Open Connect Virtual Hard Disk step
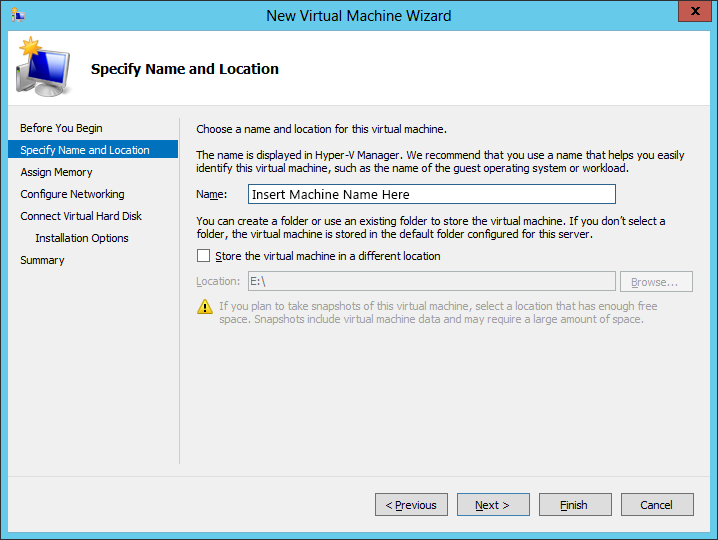Screen dimensions: 718x540 point(81,216)
